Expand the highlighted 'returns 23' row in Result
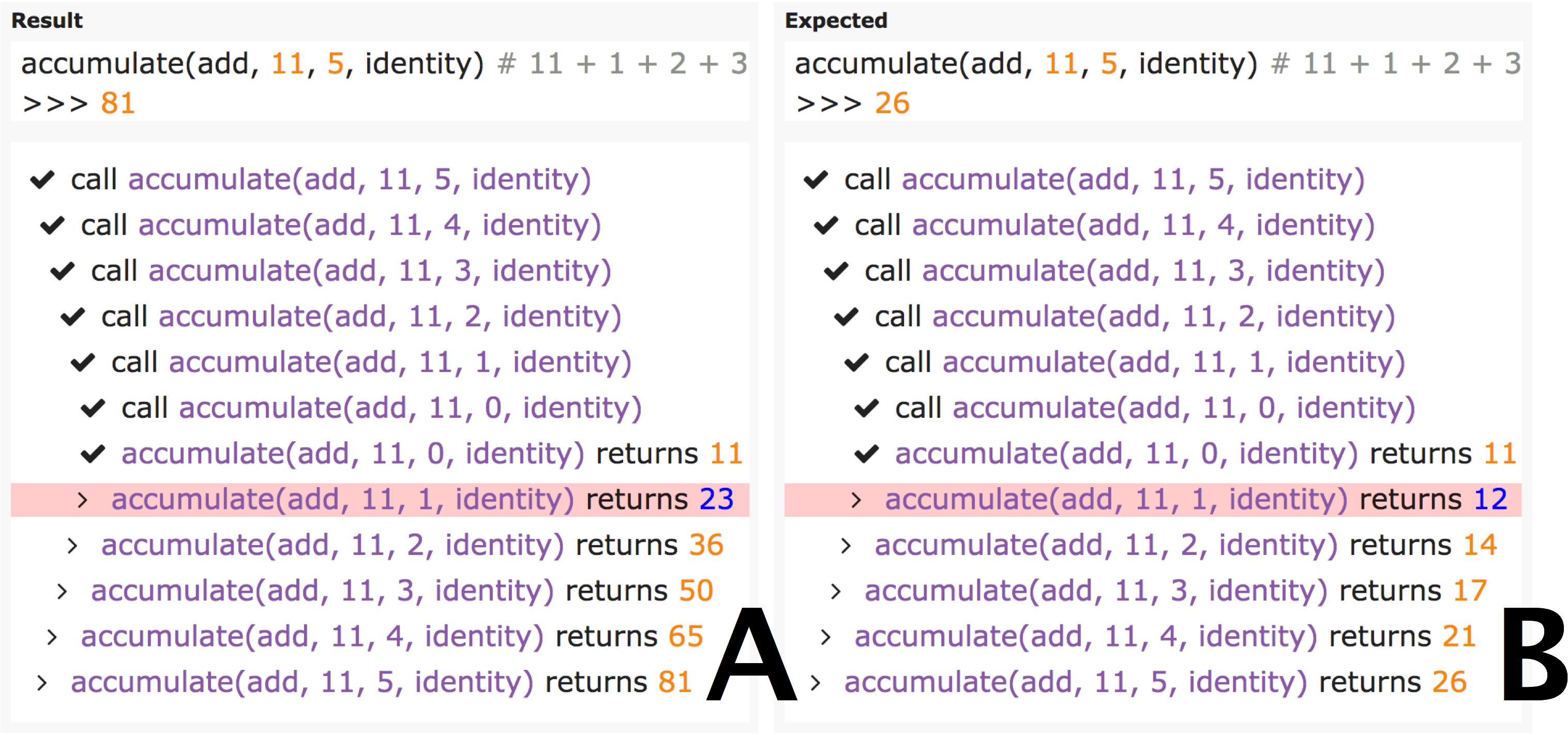Image resolution: width=1568 pixels, height=735 pixels. 83,500
